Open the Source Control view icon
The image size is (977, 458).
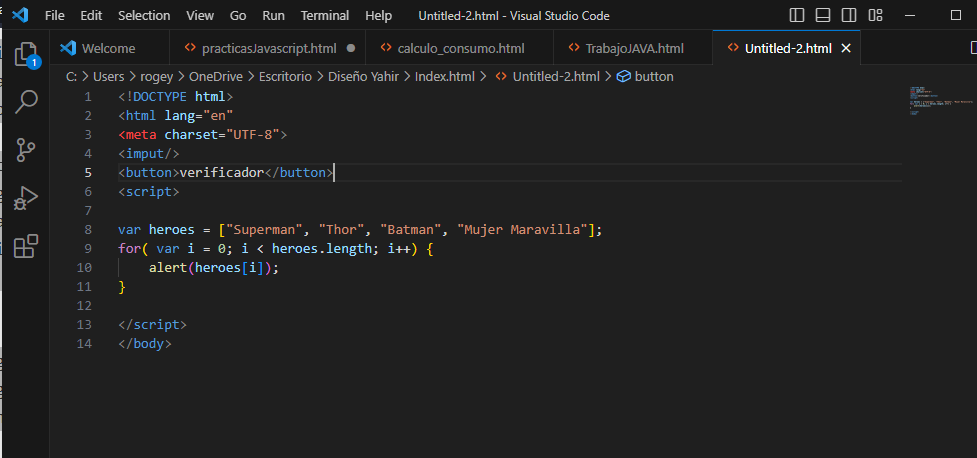[x=26, y=150]
